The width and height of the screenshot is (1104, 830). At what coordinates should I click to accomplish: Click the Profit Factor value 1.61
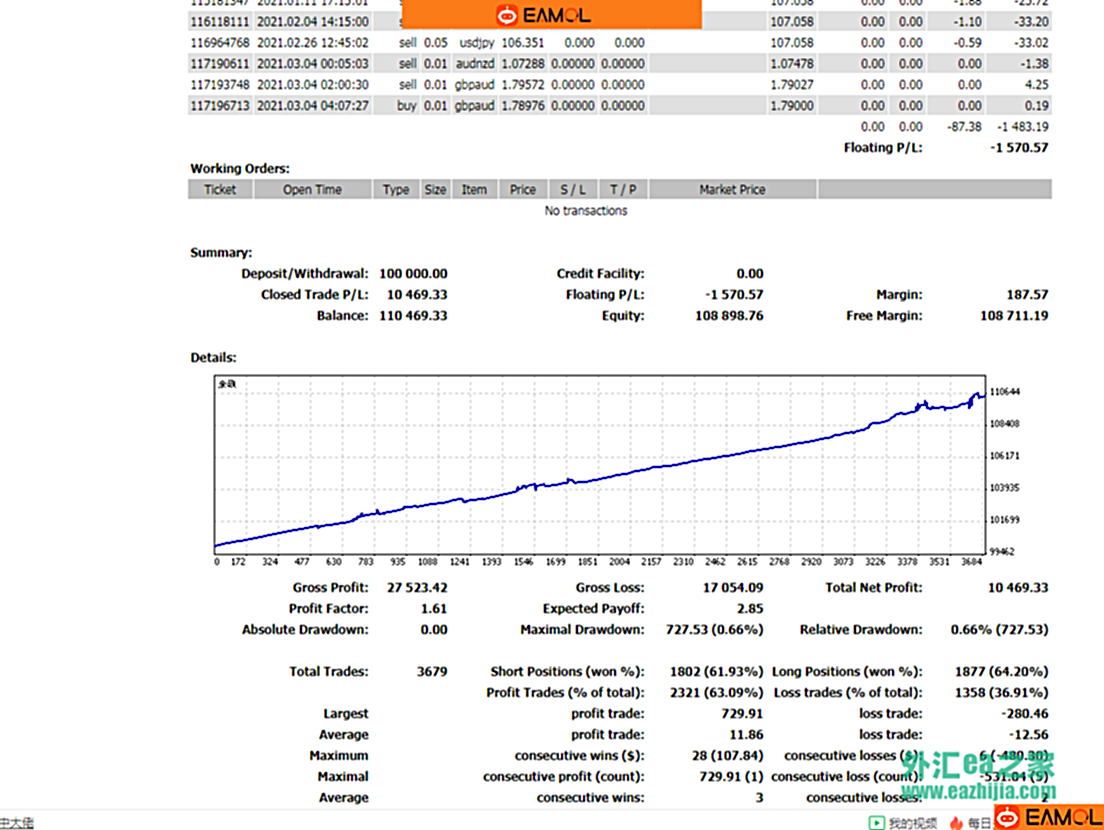pos(434,609)
